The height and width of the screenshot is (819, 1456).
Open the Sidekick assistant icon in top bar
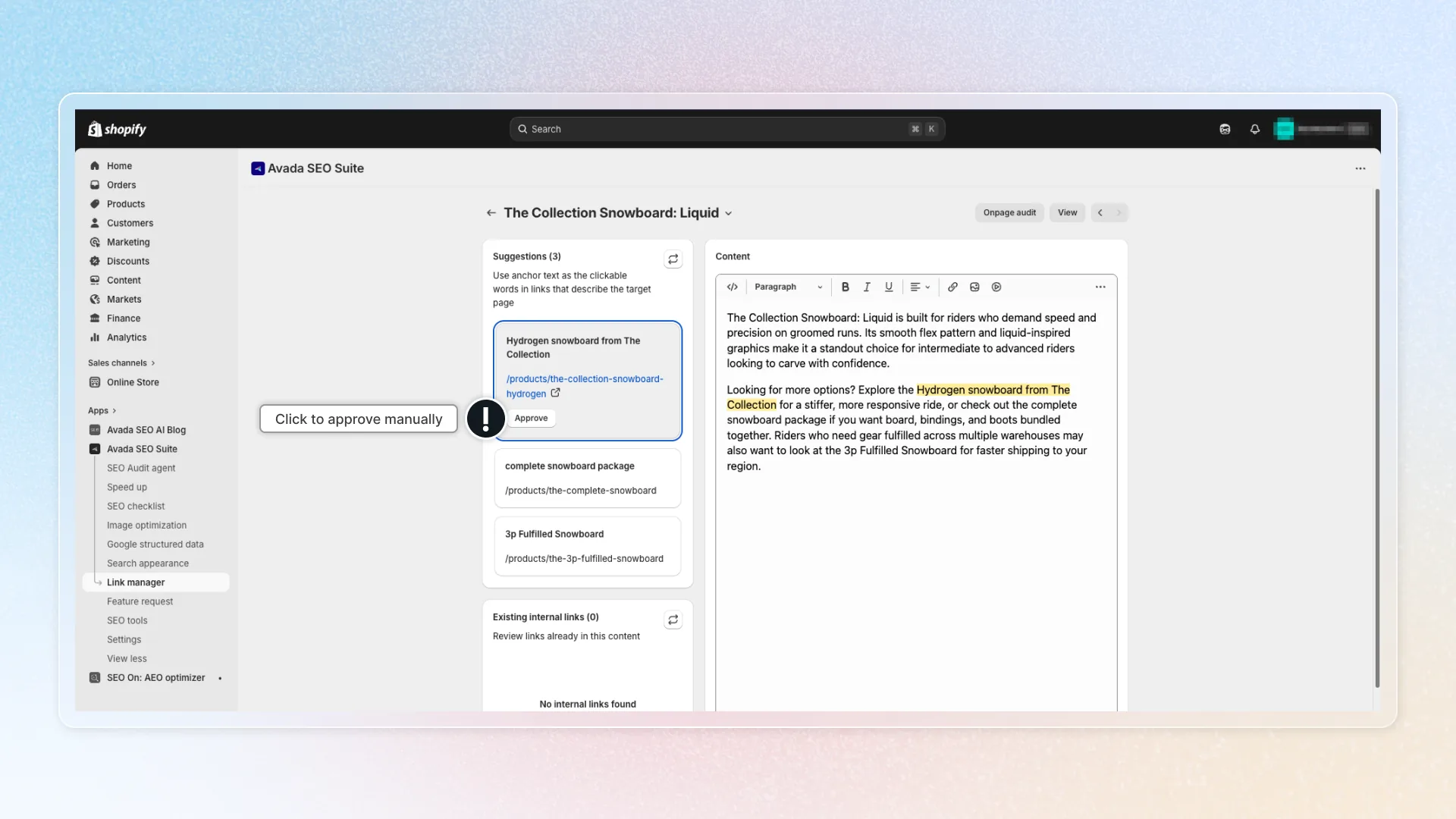pyautogui.click(x=1225, y=129)
